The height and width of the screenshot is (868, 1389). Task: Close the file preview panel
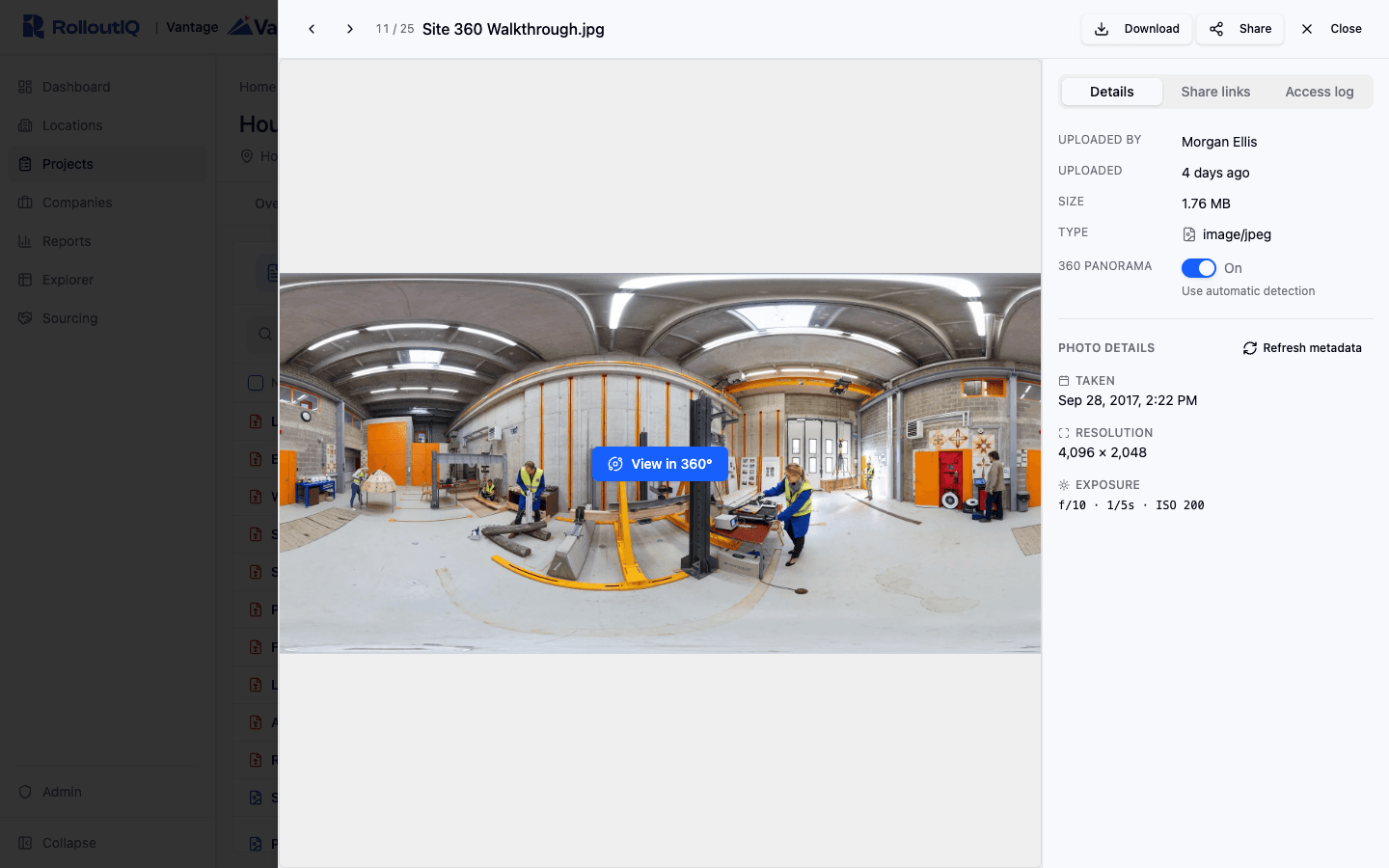tap(1331, 29)
